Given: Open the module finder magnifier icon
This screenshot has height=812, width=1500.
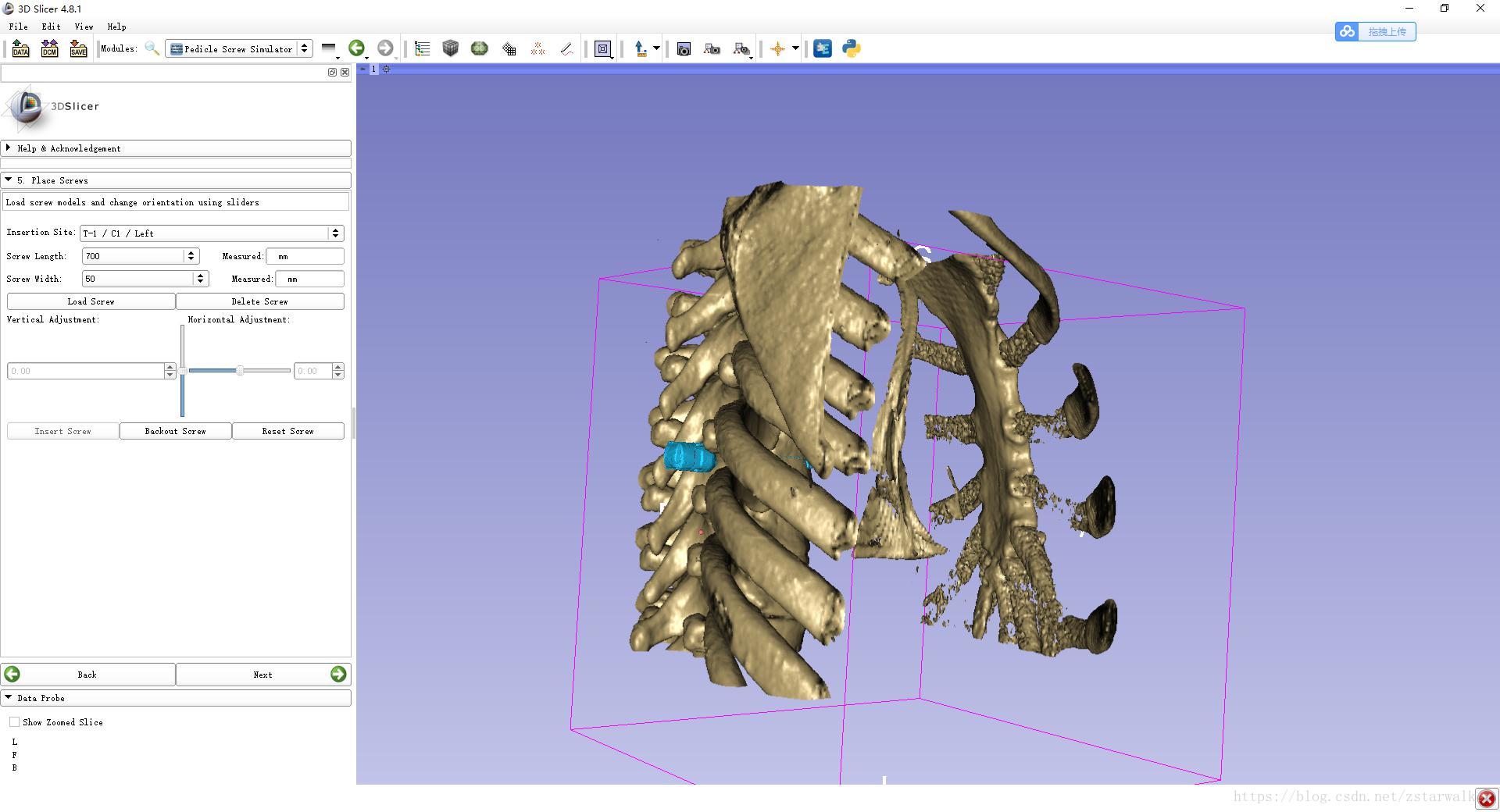Looking at the screenshot, I should tap(152, 48).
